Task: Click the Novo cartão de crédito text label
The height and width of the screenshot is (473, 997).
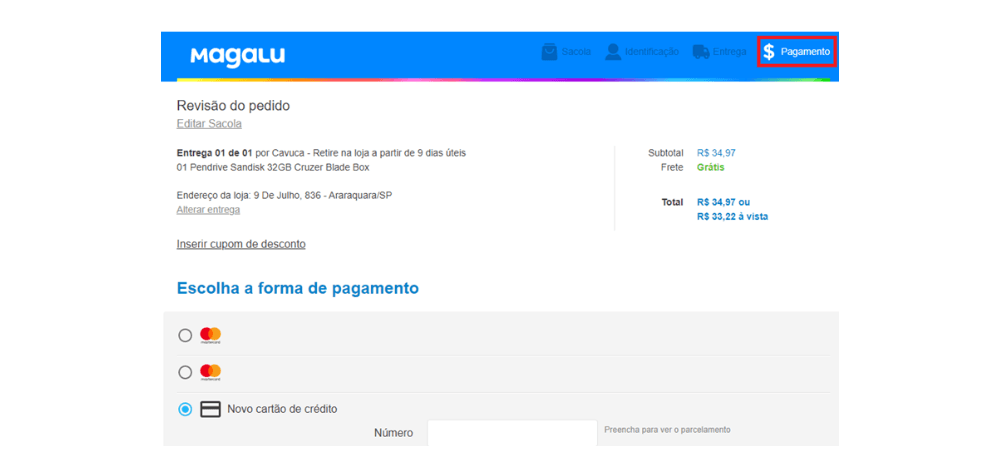Action: (282, 409)
